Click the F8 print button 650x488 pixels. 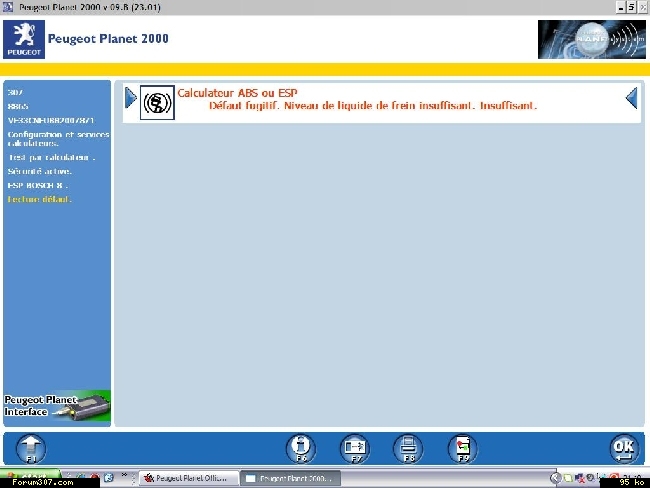[x=408, y=449]
